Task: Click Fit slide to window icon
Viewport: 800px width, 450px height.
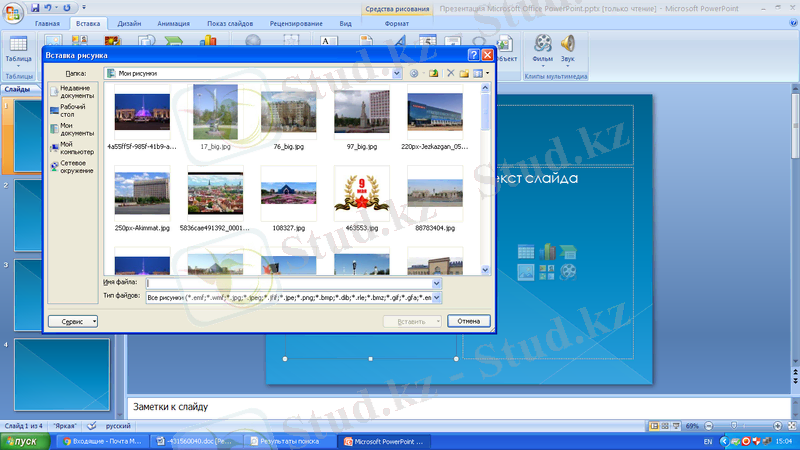Action: point(792,426)
